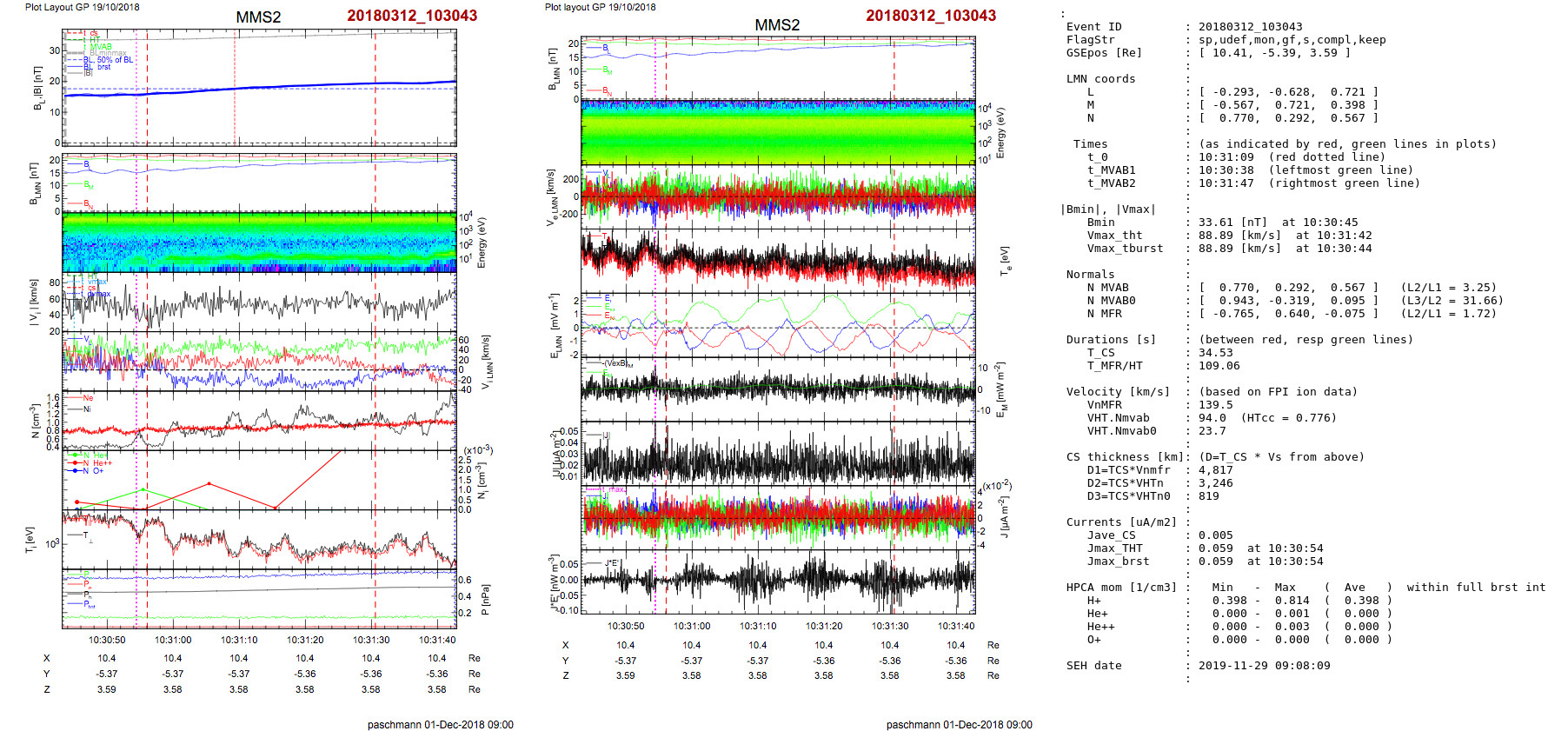
Task: Select the MMS2 heading of the middle plot
Action: (x=777, y=25)
